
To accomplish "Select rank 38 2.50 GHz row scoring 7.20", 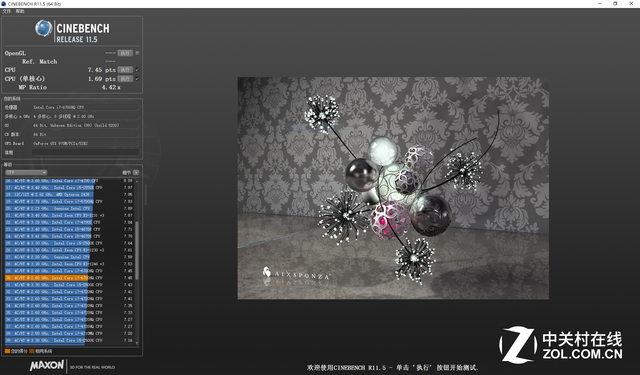I will click(69, 333).
